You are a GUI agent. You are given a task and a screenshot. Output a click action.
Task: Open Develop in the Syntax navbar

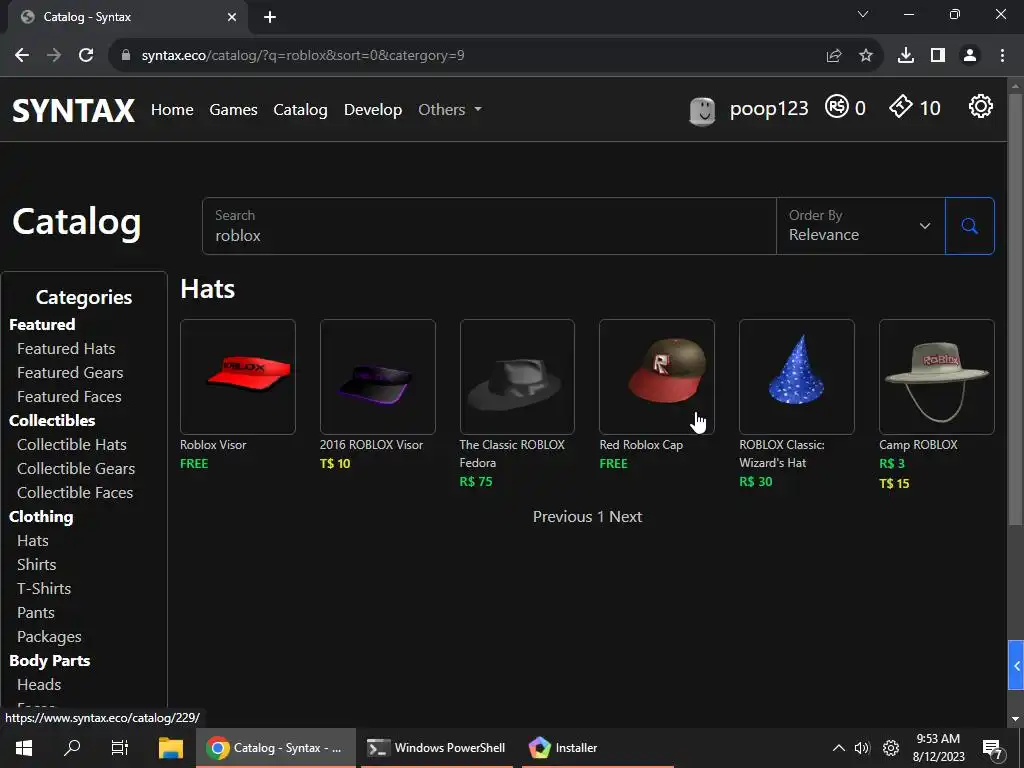click(x=373, y=110)
